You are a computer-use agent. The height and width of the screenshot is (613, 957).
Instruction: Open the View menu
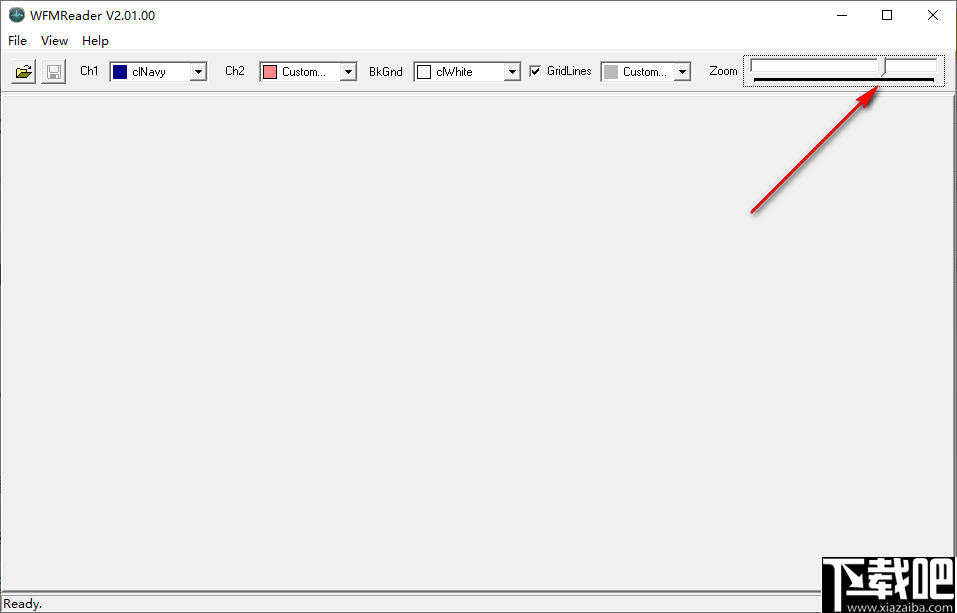click(x=54, y=40)
